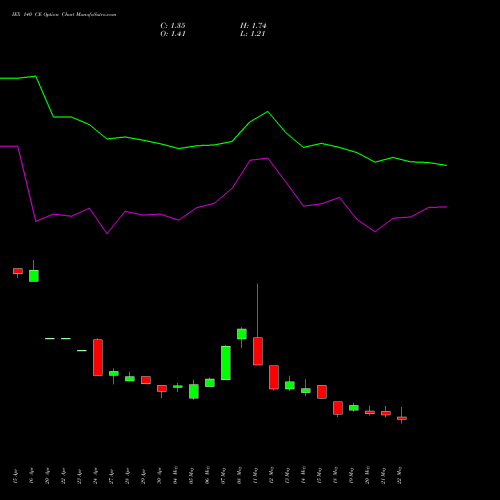Click the red candle above 12 May
The height and width of the screenshot is (500, 500).
(274, 377)
